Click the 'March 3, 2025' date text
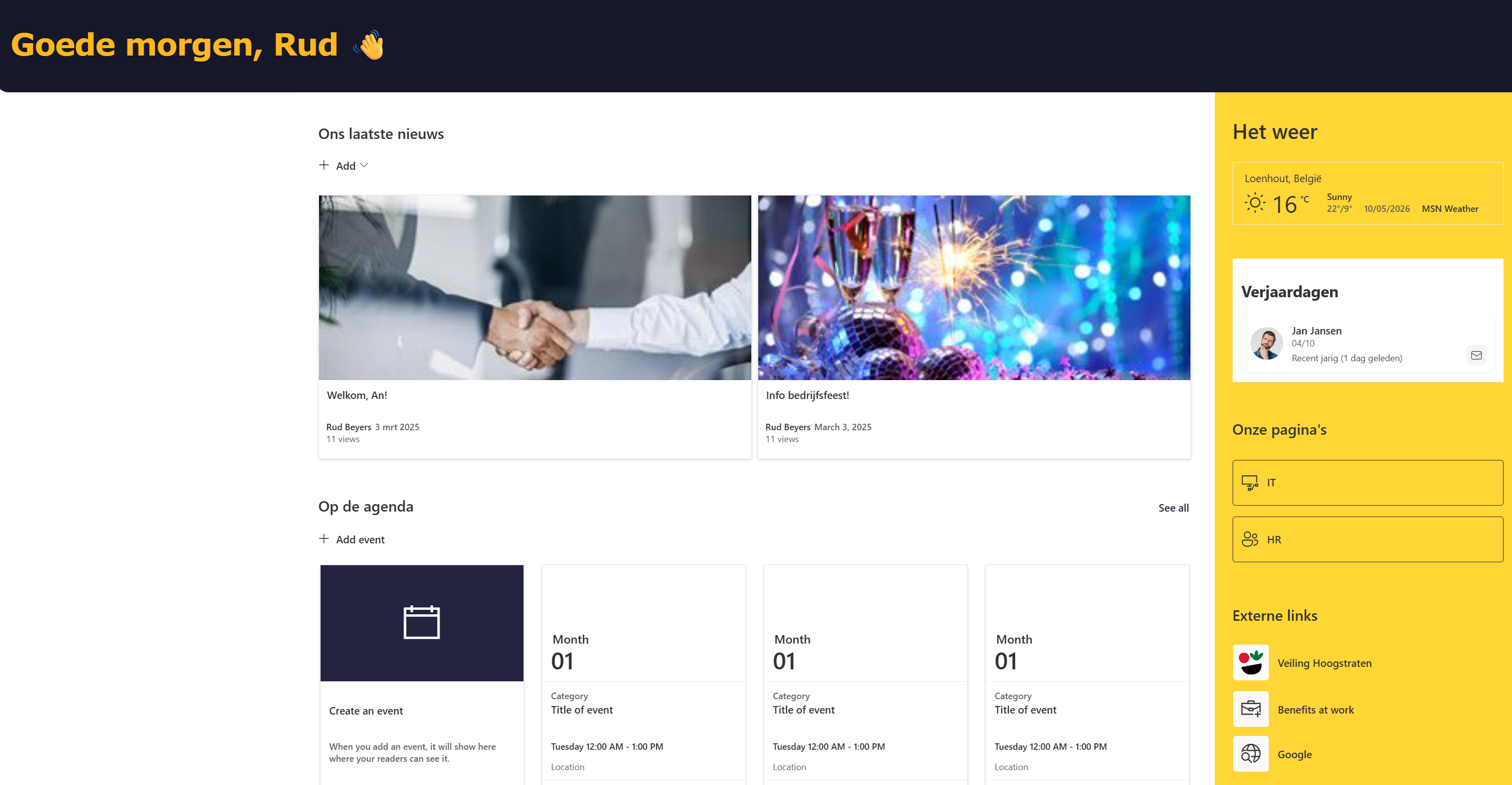 click(x=842, y=427)
